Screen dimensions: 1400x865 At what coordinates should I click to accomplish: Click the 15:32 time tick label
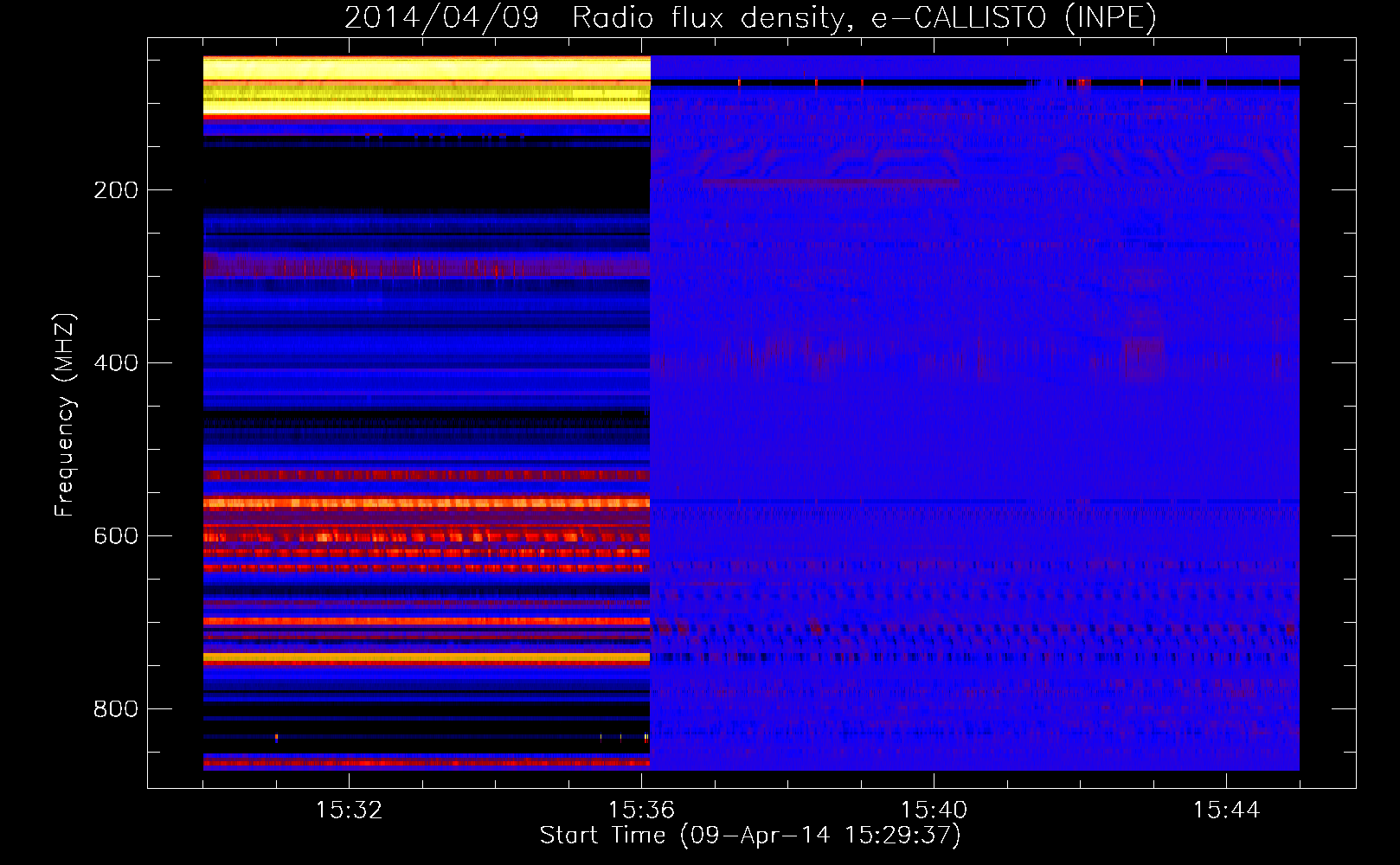coord(349,811)
